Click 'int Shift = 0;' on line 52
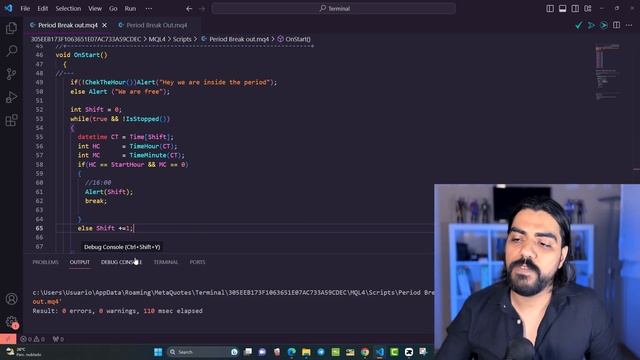Screen dimensions: 640x360 (96, 109)
